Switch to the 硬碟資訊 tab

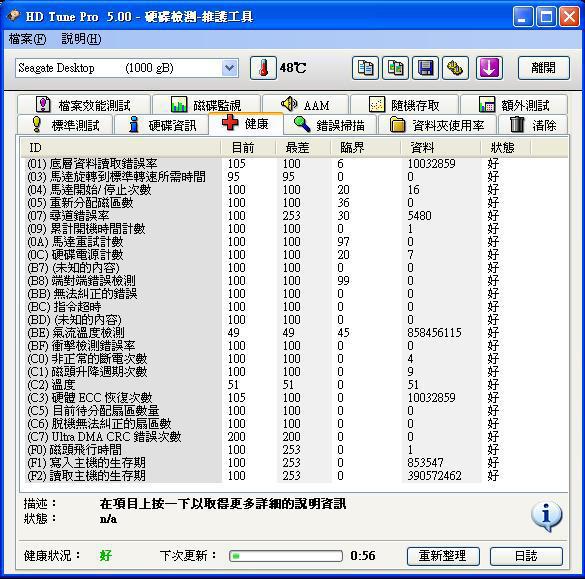coord(161,125)
